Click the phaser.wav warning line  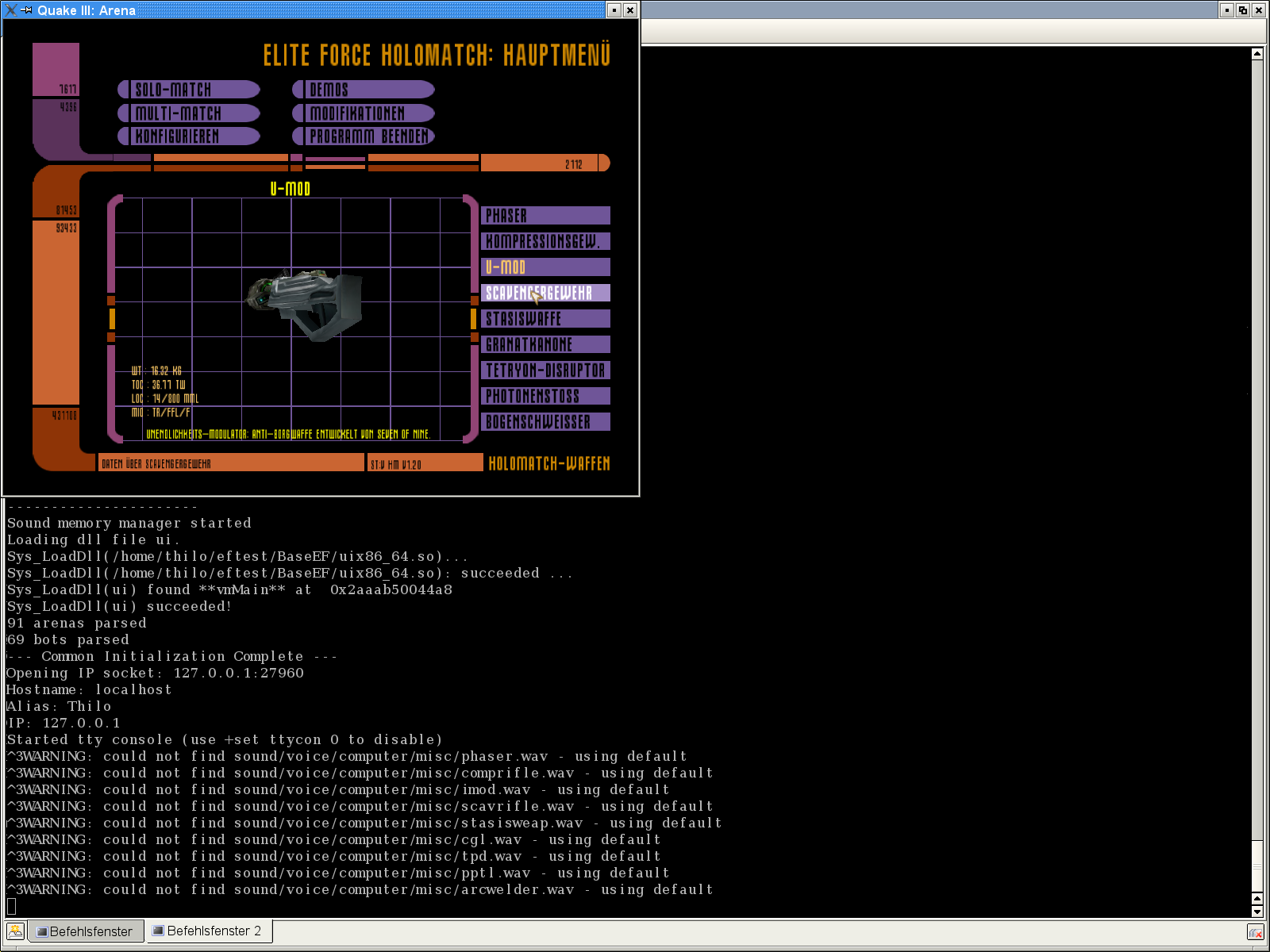click(347, 756)
